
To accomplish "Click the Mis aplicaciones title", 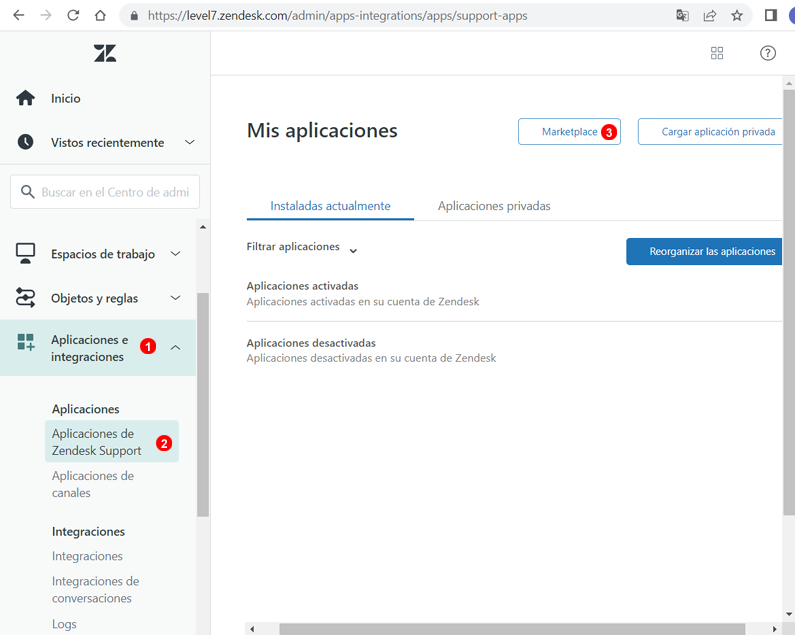I will (322, 130).
